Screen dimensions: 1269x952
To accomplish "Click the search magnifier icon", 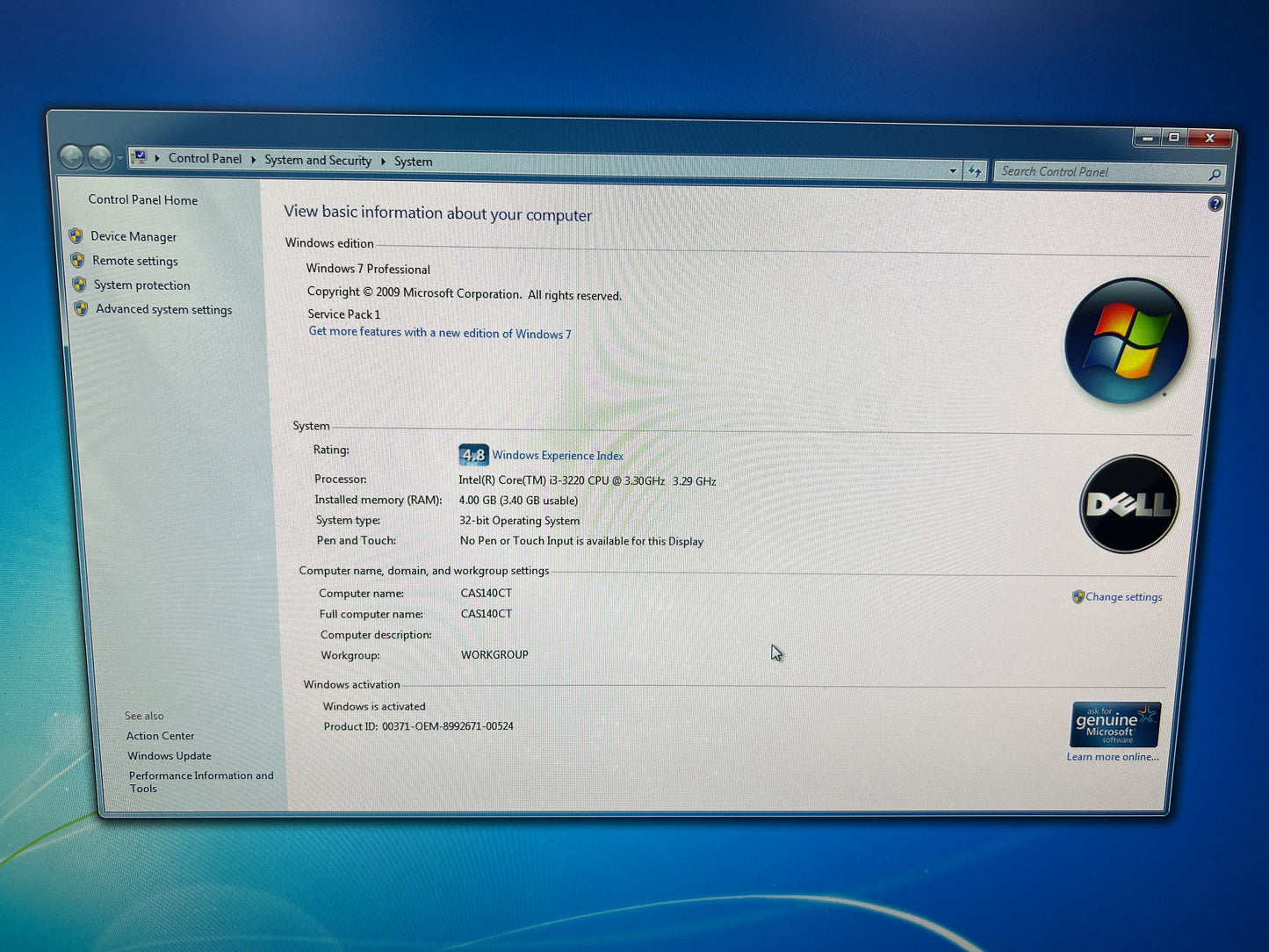I will click(x=1215, y=175).
